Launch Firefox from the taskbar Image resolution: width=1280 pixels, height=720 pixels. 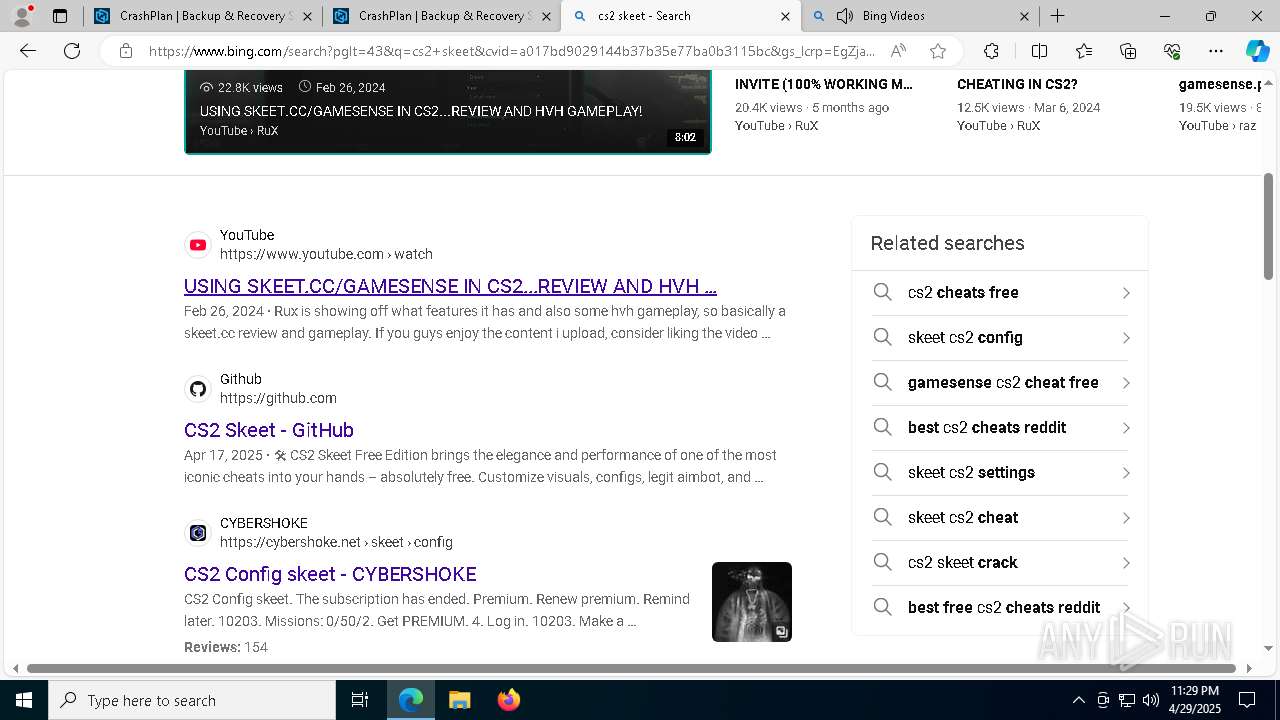509,700
